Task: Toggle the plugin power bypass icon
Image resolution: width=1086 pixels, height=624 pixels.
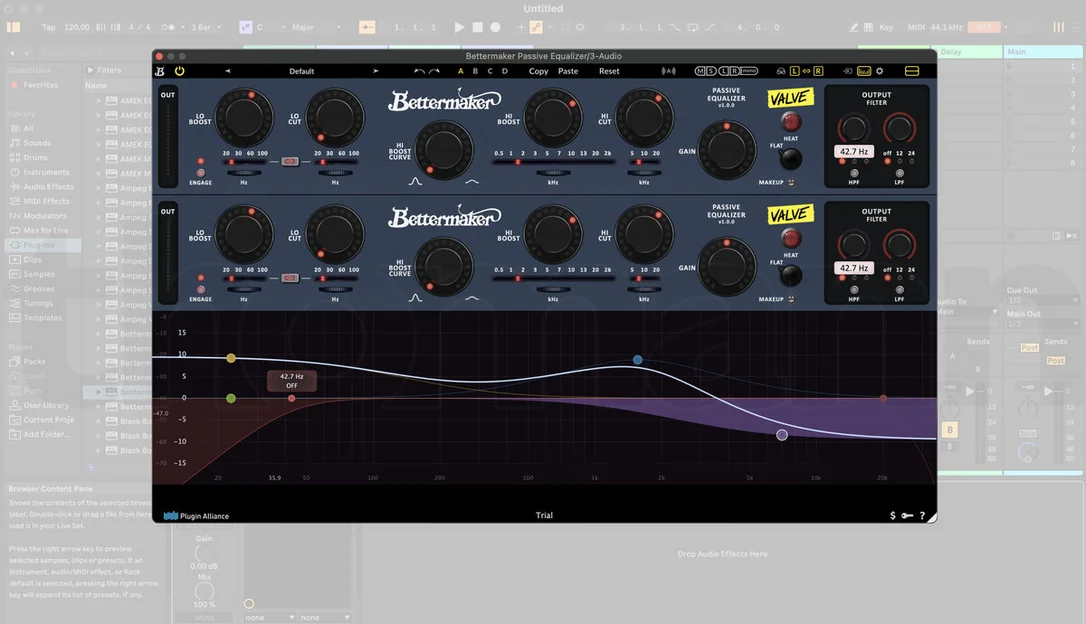Action: [179, 71]
